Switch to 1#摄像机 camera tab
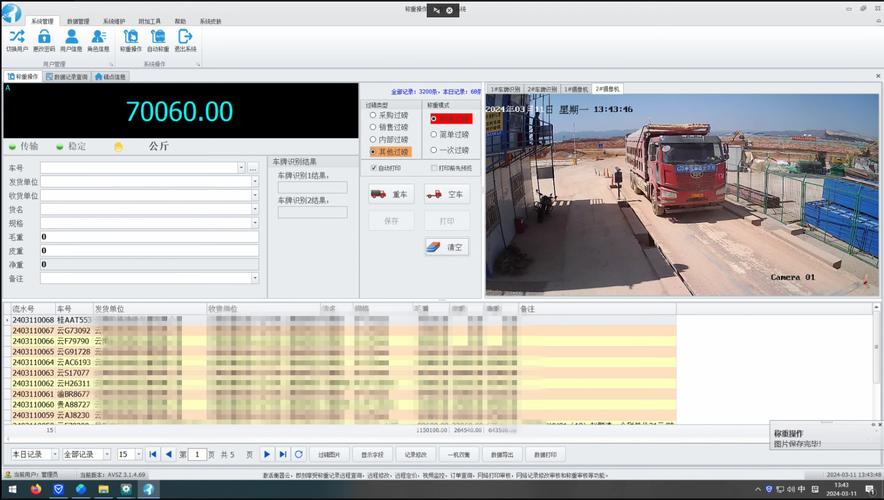Screen dimensions: 884x500 point(576,89)
